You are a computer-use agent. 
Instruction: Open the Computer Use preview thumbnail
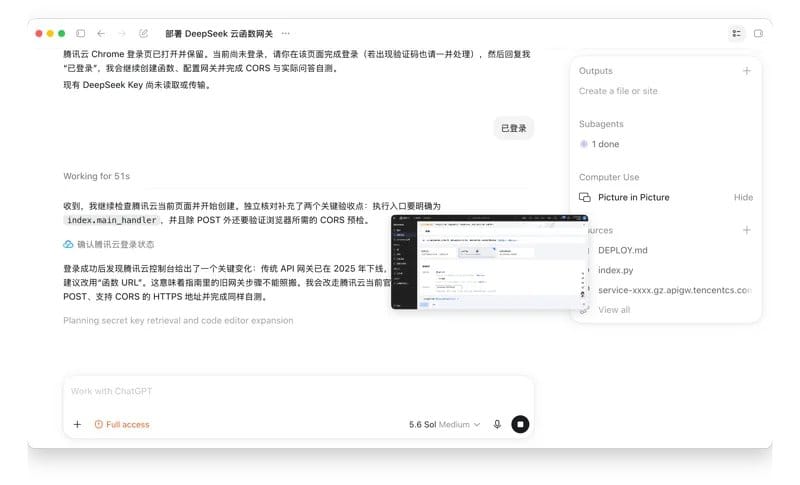pos(489,262)
